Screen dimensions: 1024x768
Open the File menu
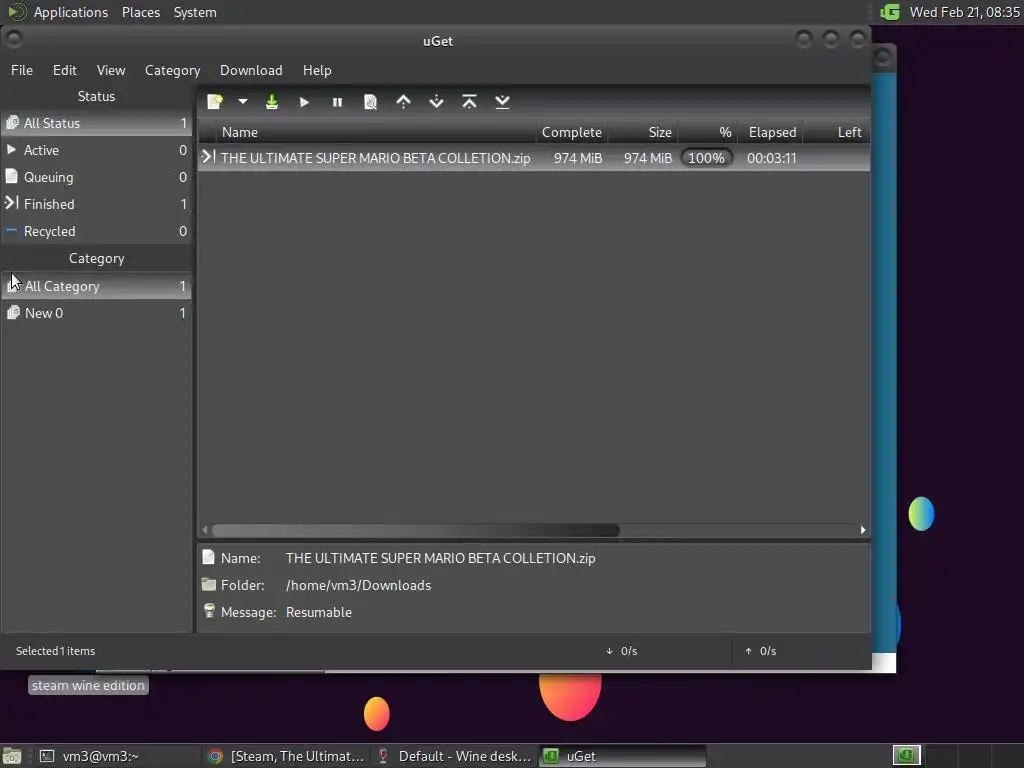pyautogui.click(x=22, y=70)
